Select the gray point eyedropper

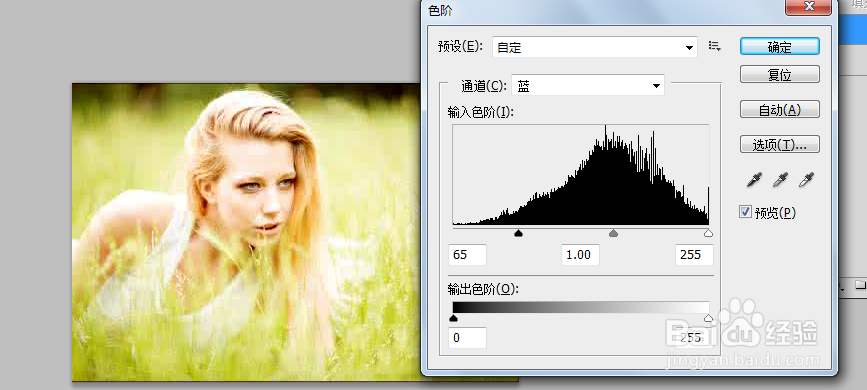coord(780,179)
